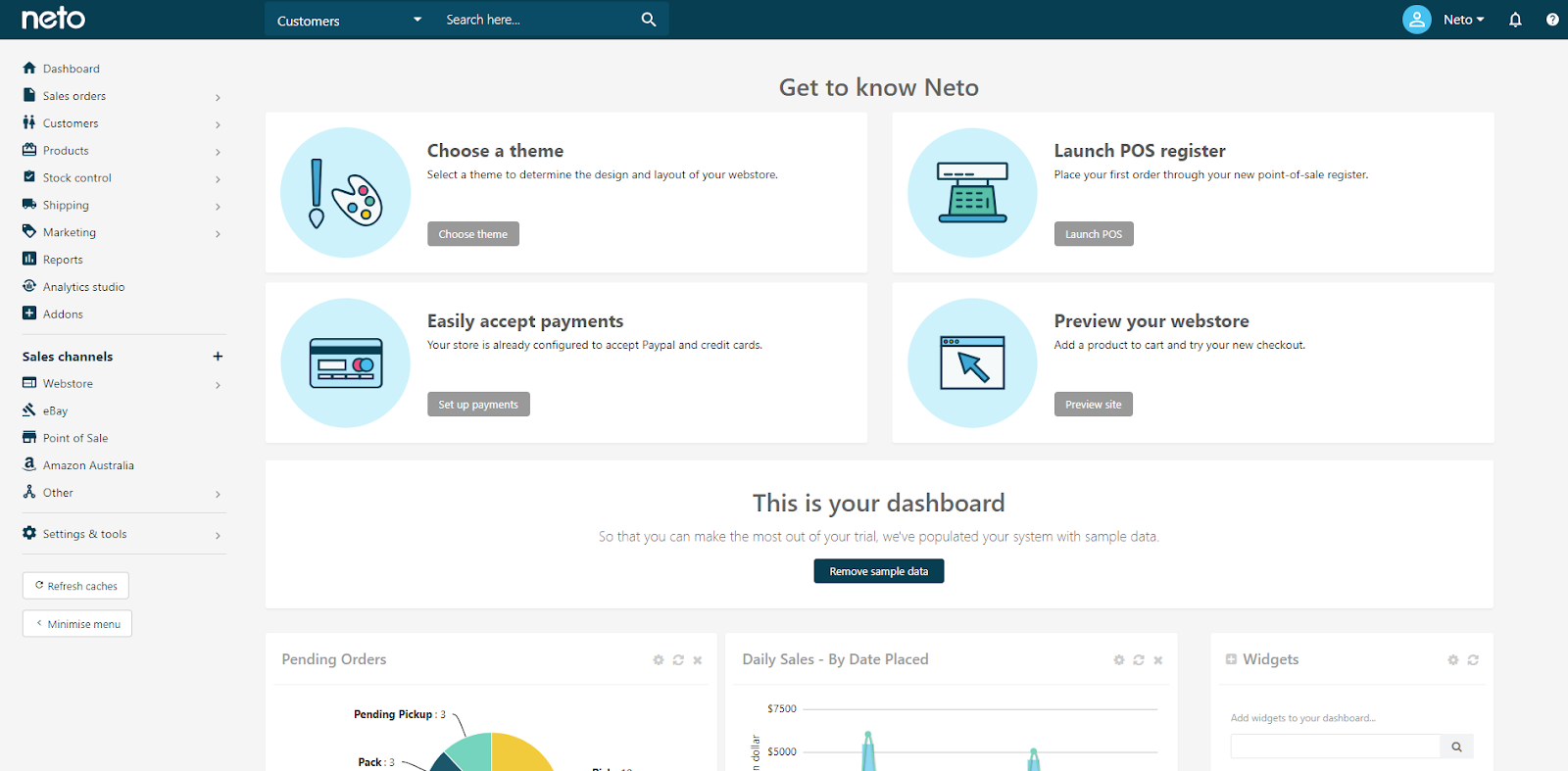
Task: Expand the Marketing submenu chevron
Action: coord(218,234)
